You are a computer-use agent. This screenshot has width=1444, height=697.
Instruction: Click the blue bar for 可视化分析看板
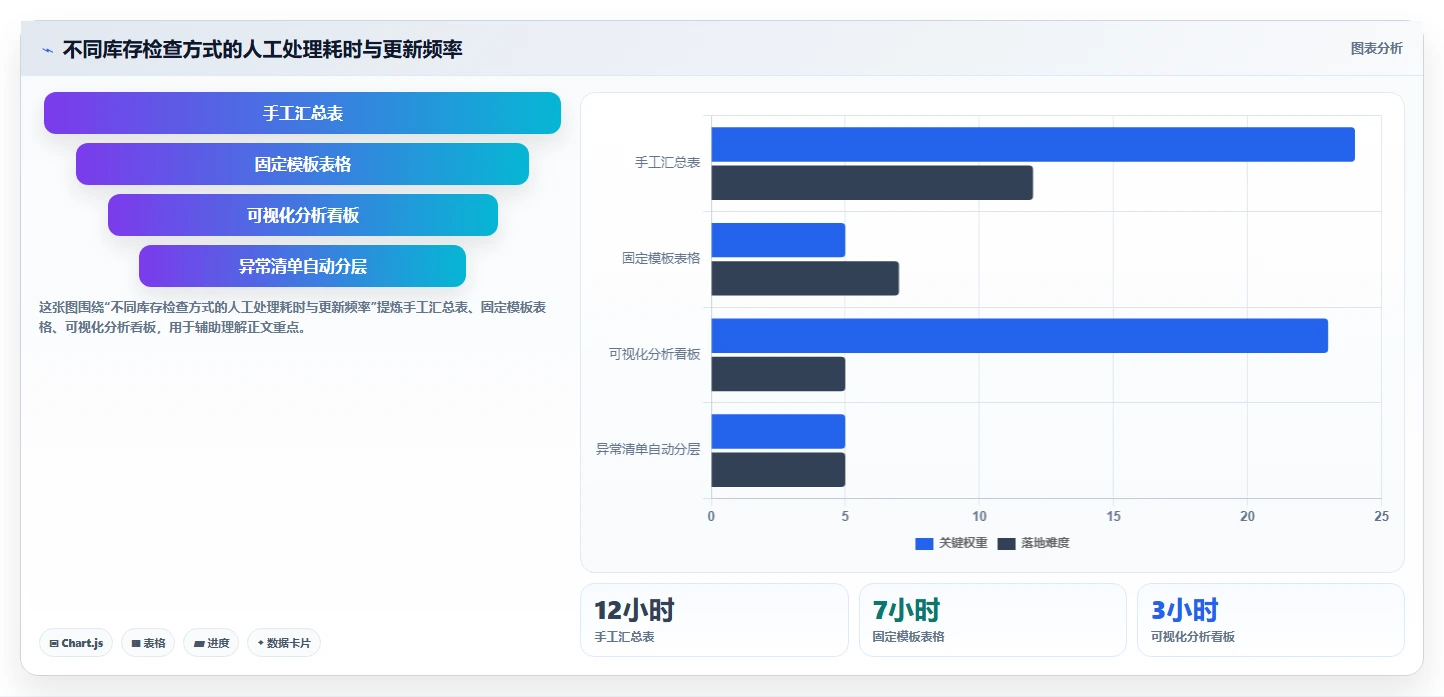[x=1019, y=336]
